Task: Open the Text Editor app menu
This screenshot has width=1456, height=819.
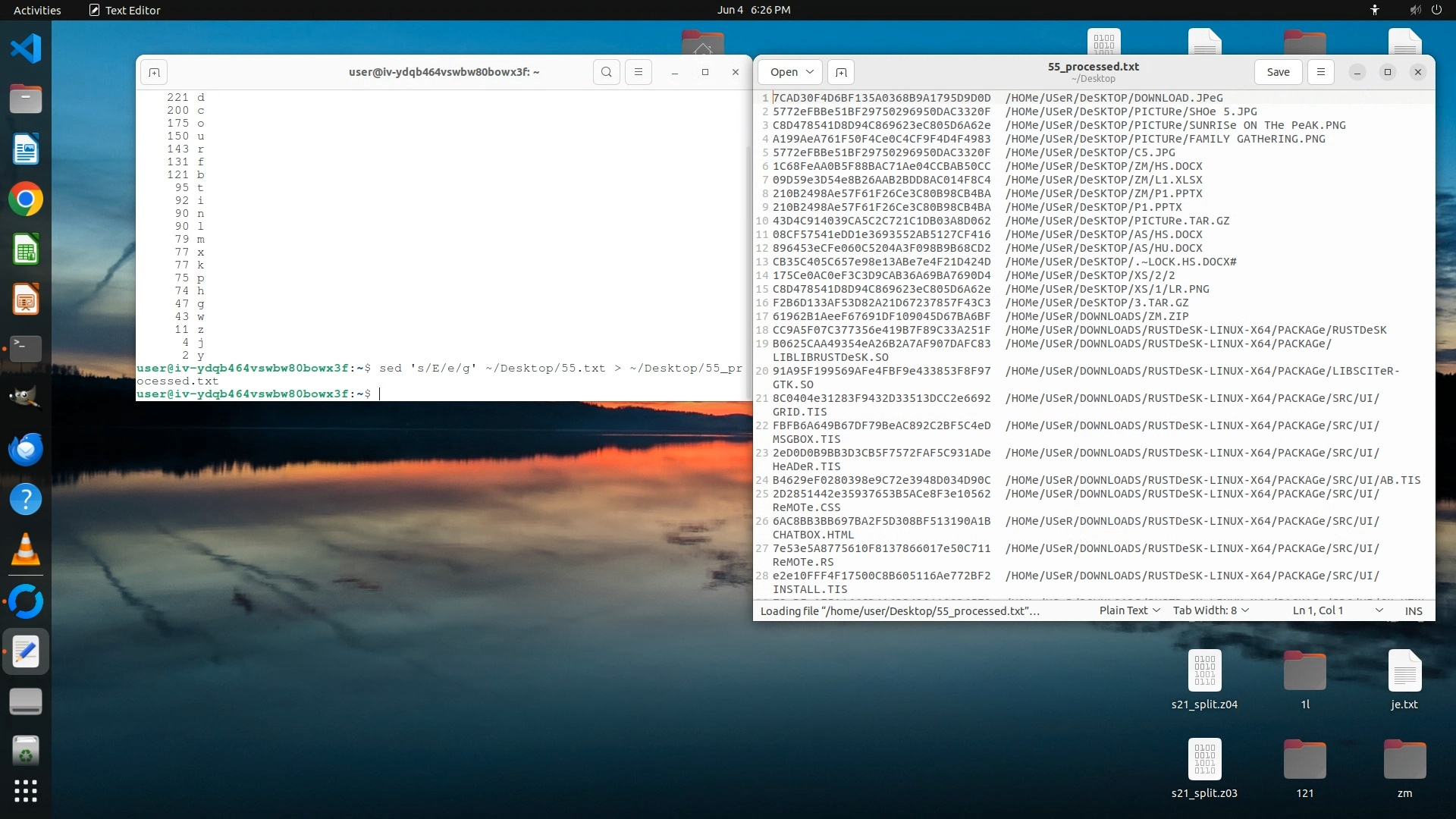Action: coord(125,10)
